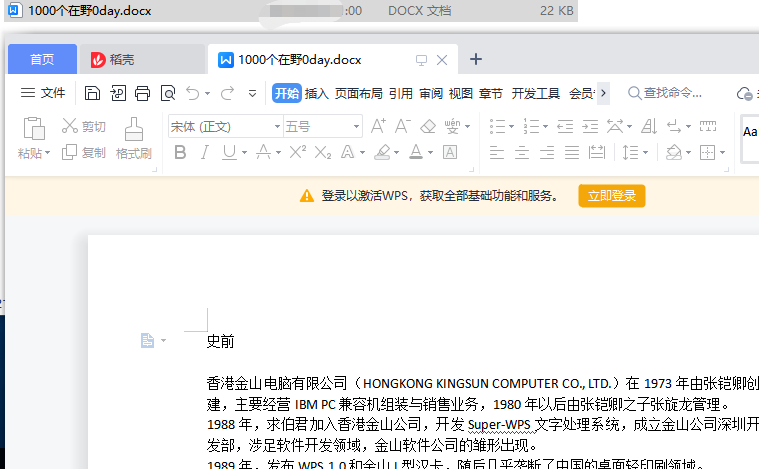Toggle Italic formatting
This screenshot has width=759, height=469.
pos(205,152)
